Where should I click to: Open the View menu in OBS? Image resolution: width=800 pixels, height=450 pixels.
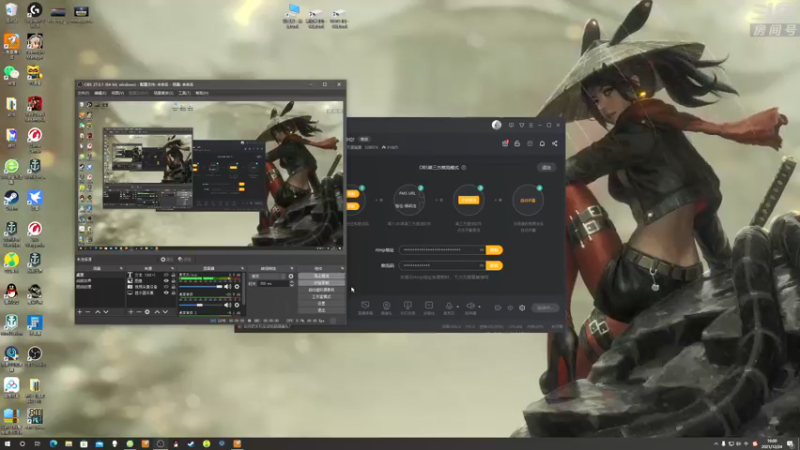tap(117, 93)
